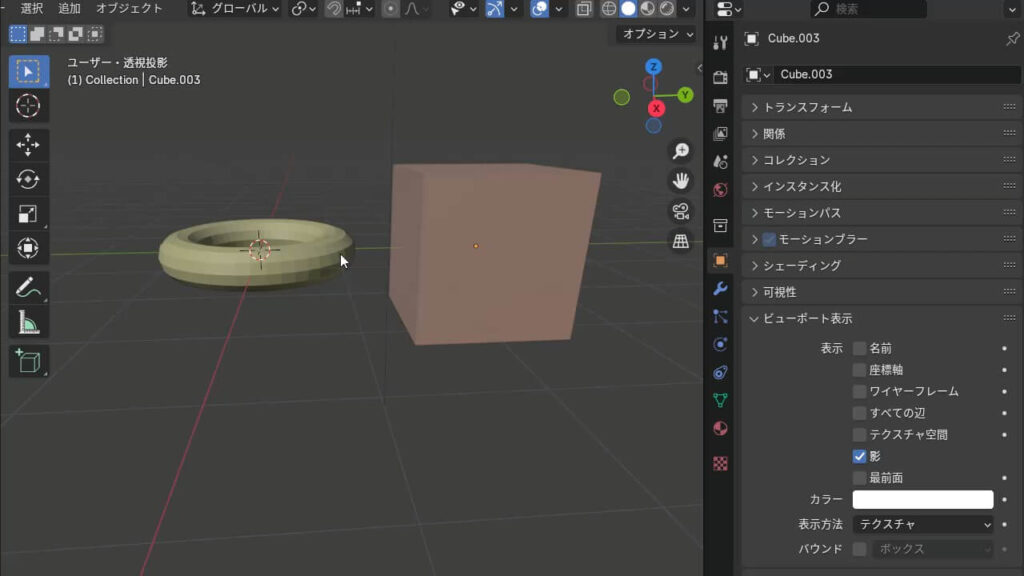Expand the 可視性 panel
Viewport: 1024px width, 576px height.
click(x=881, y=292)
